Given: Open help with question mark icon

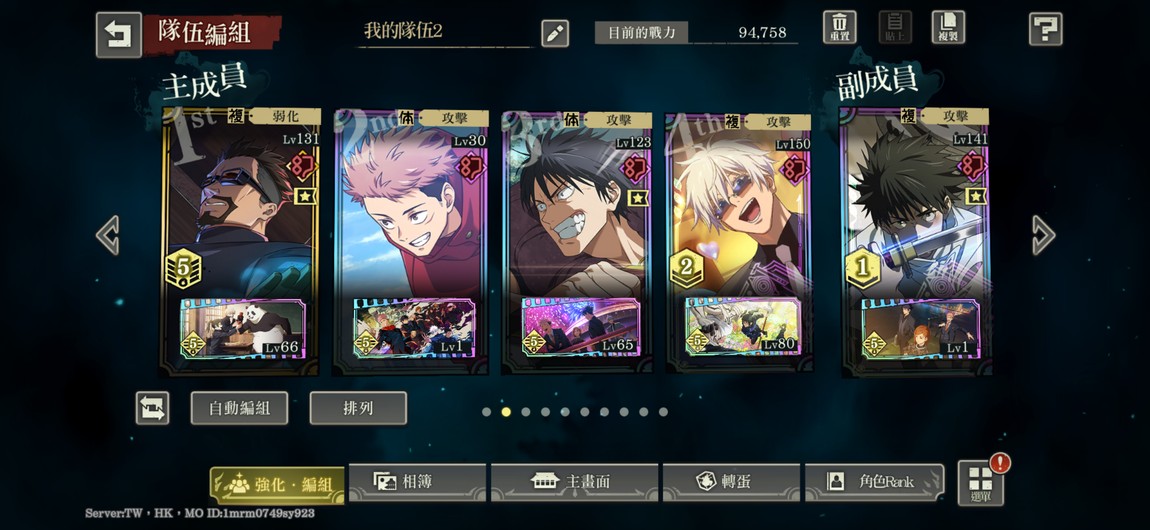Looking at the screenshot, I should click(x=1045, y=29).
